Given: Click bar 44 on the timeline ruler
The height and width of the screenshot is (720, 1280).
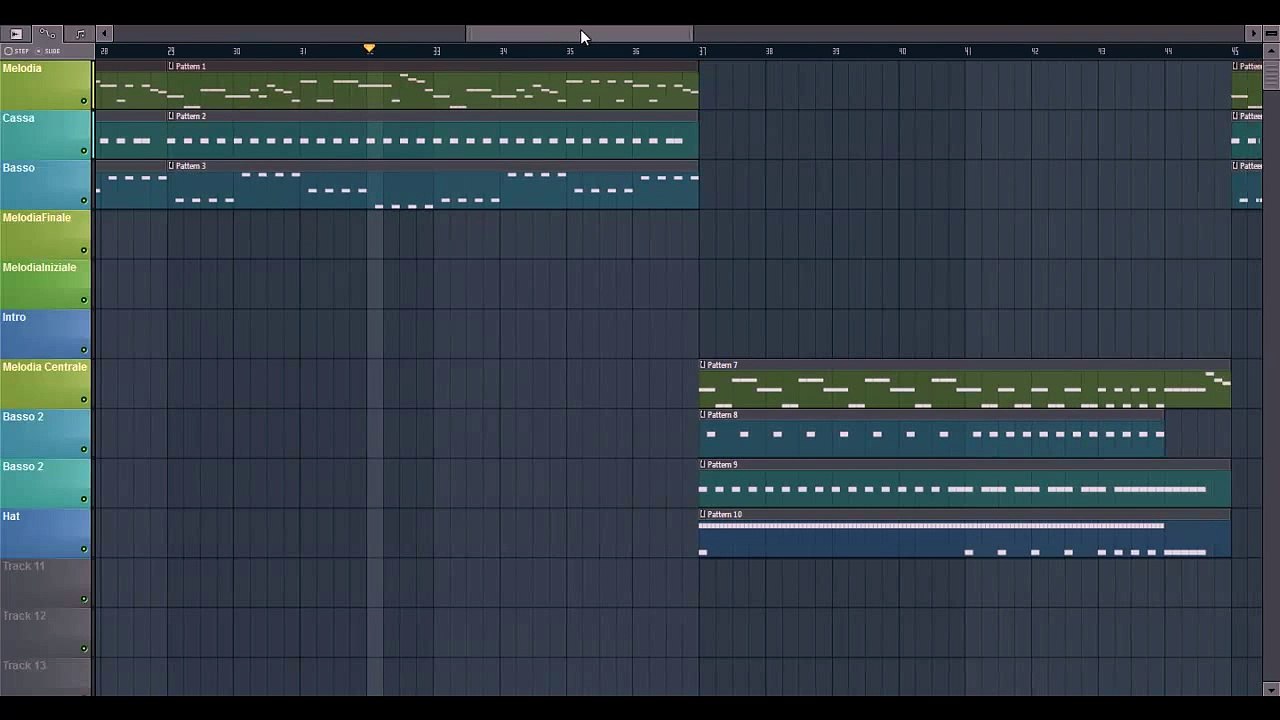Looking at the screenshot, I should 1168,51.
